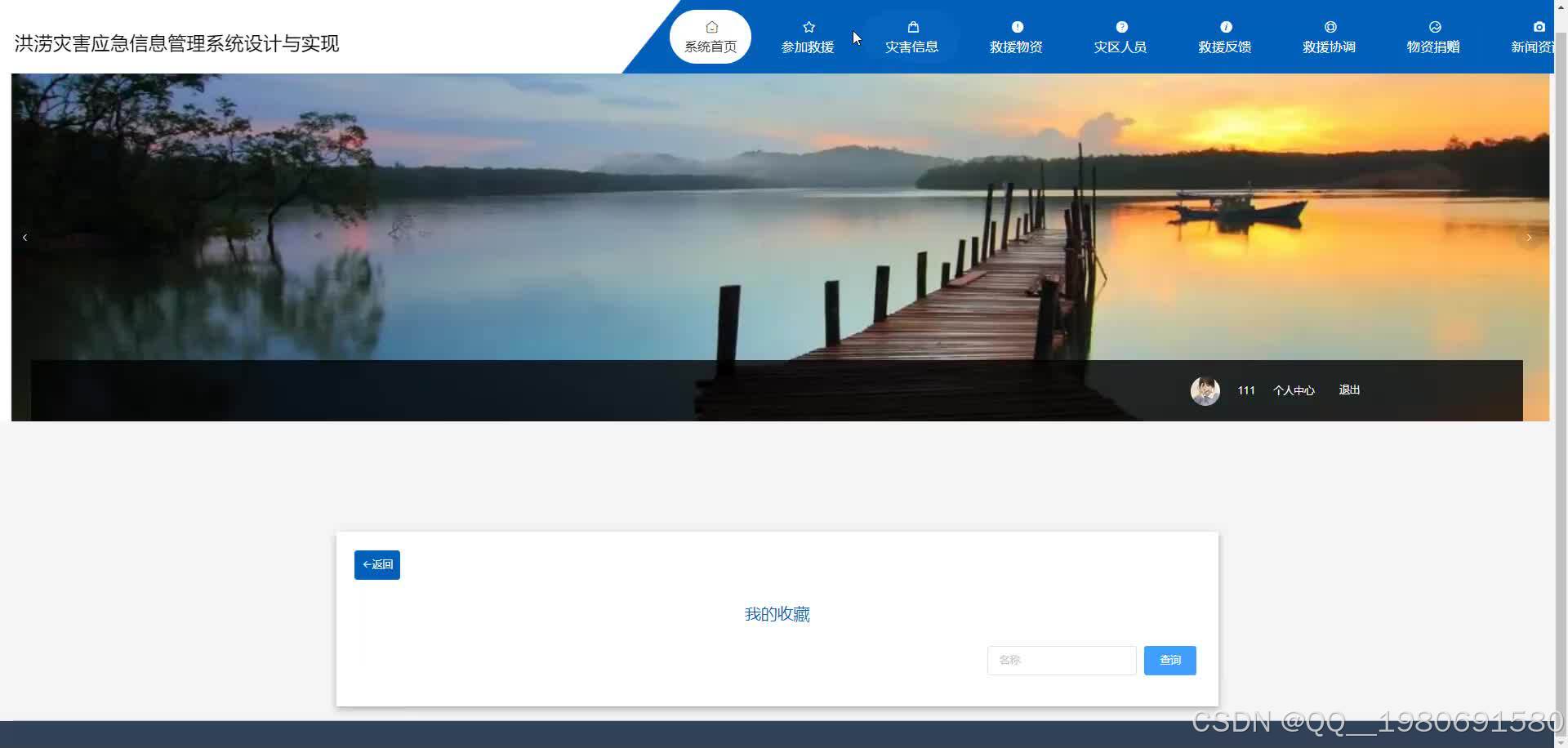The image size is (1568, 748).
Task: Click the camera icon above 新闻资讯
Action: click(1539, 25)
